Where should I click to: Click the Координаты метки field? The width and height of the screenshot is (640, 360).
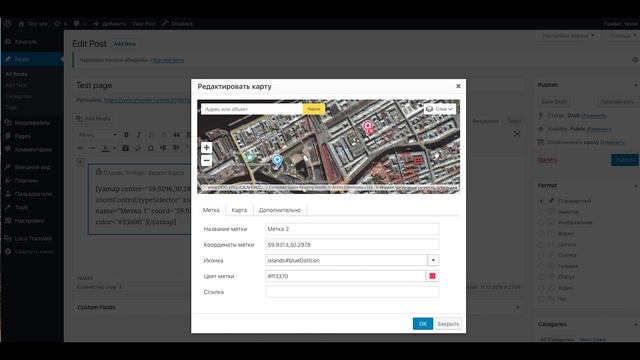352,245
